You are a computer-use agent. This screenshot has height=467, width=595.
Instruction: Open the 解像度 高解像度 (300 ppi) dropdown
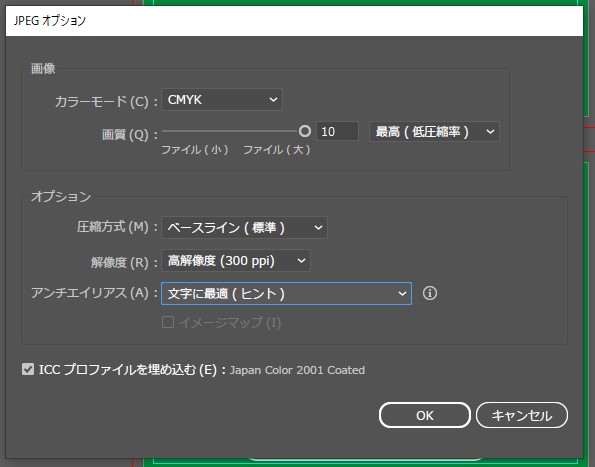pos(236,261)
